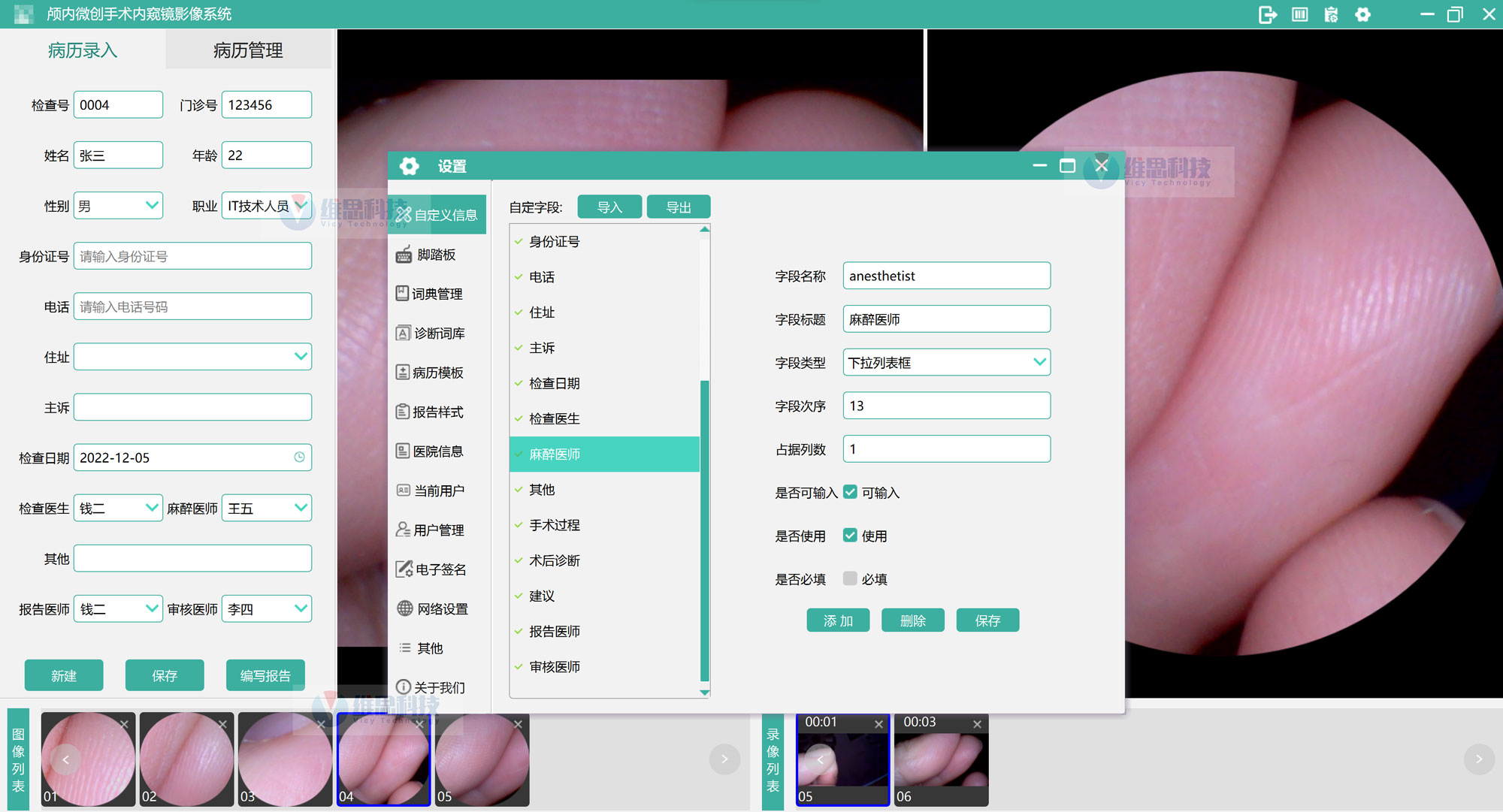Open the 性别 gender dropdown
The height and width of the screenshot is (812, 1503).
pyautogui.click(x=151, y=205)
